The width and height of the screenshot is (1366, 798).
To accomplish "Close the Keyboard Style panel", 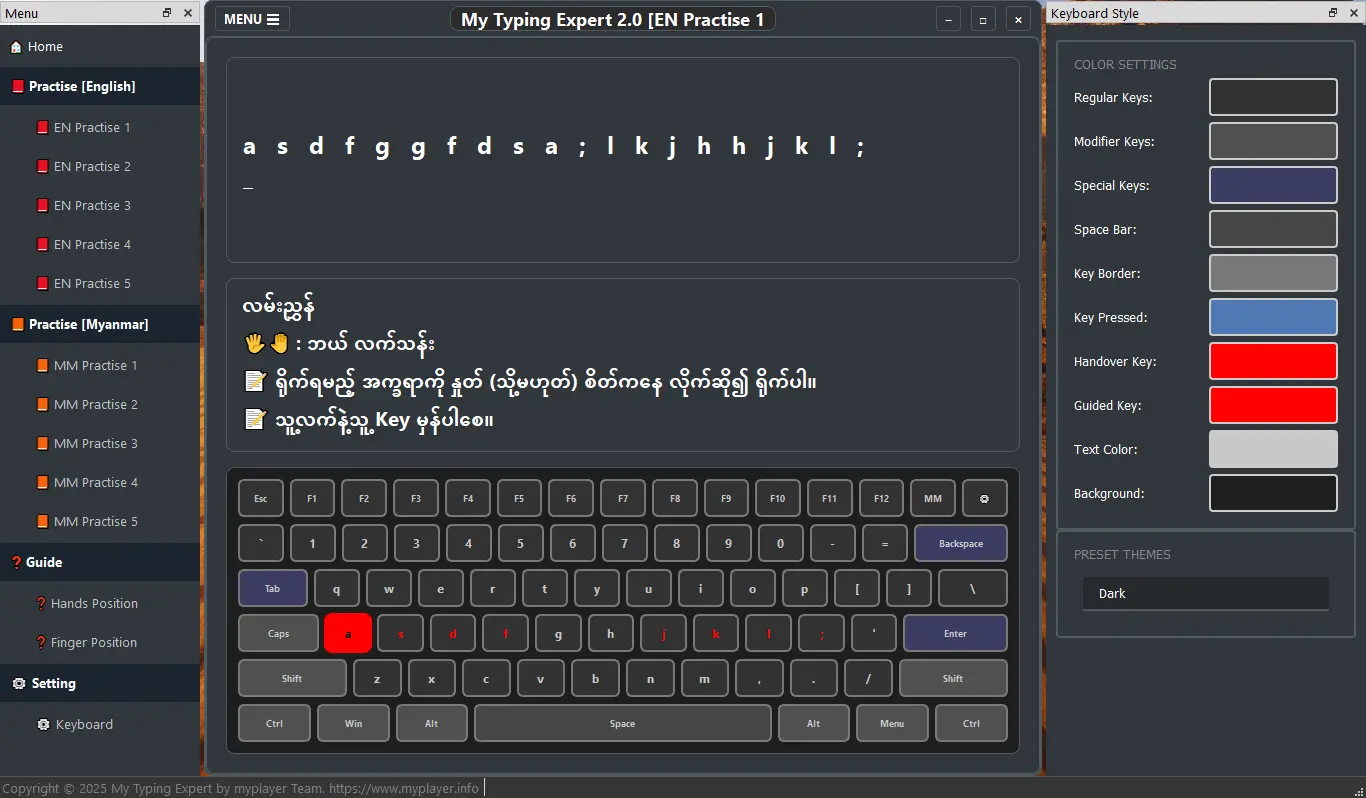I will (1354, 13).
